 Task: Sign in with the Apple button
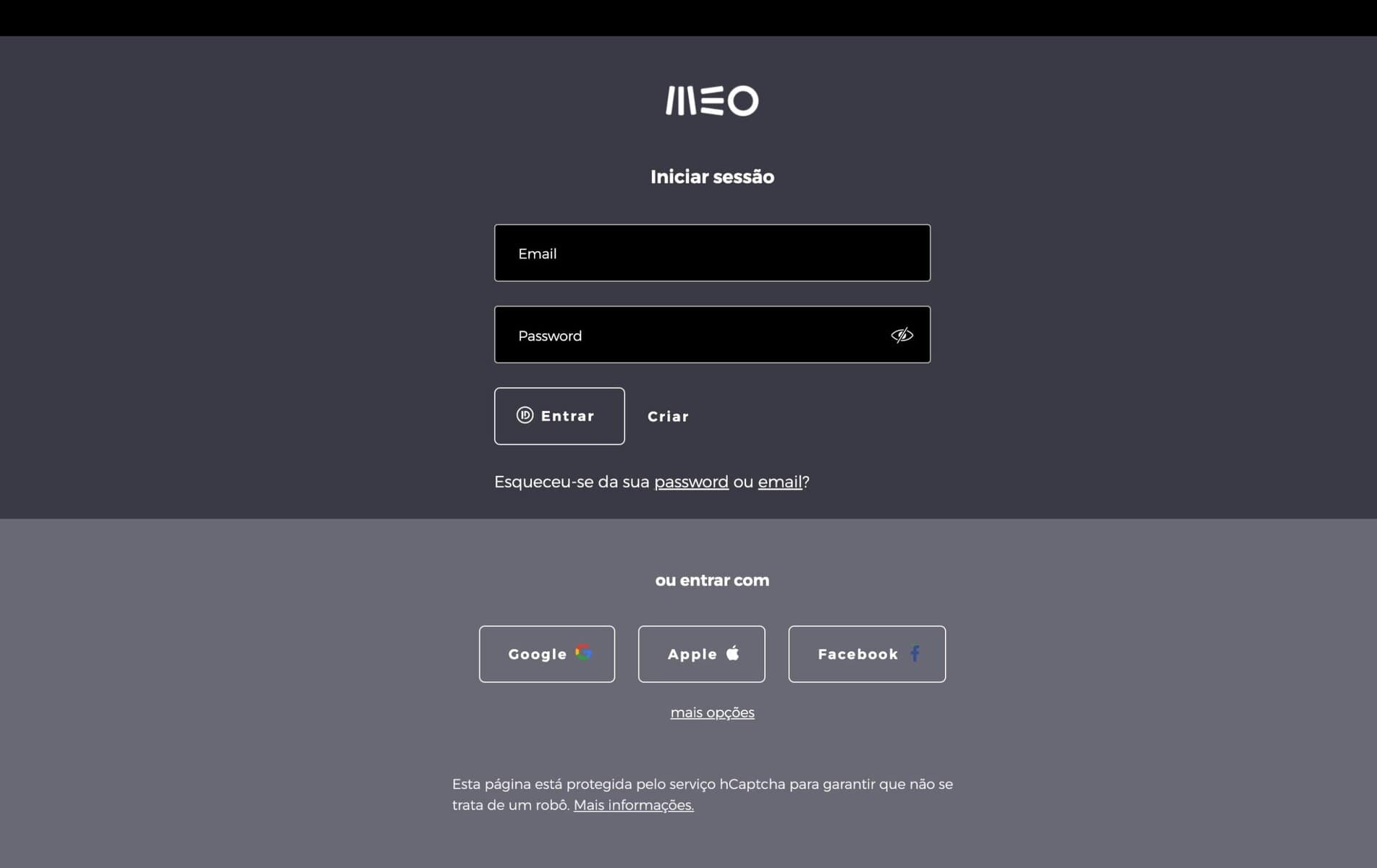tap(701, 654)
